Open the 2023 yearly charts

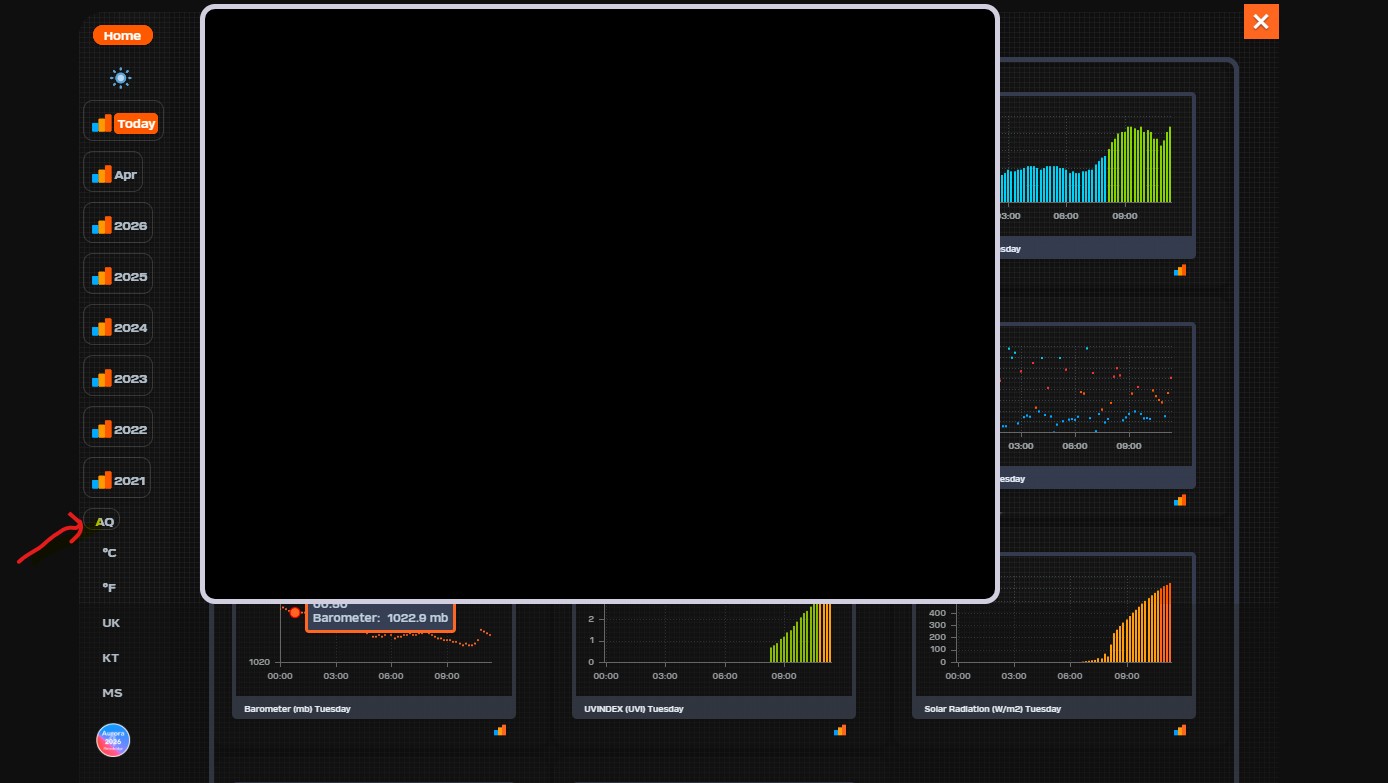pos(118,379)
